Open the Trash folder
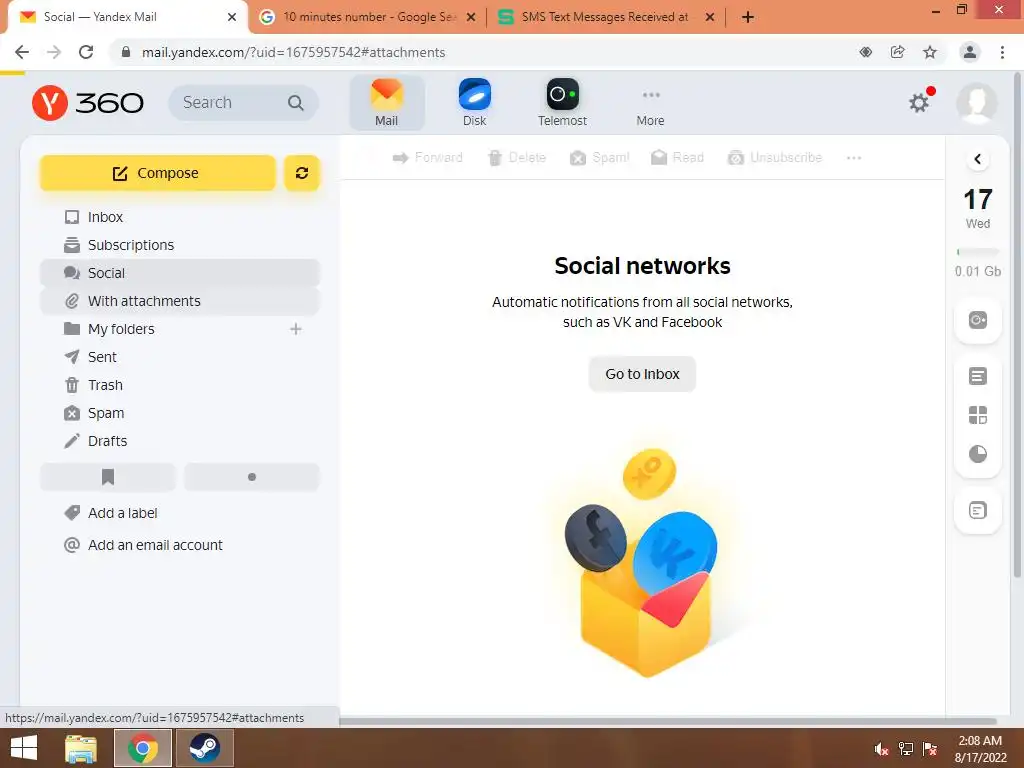1024x768 pixels. tap(180, 385)
